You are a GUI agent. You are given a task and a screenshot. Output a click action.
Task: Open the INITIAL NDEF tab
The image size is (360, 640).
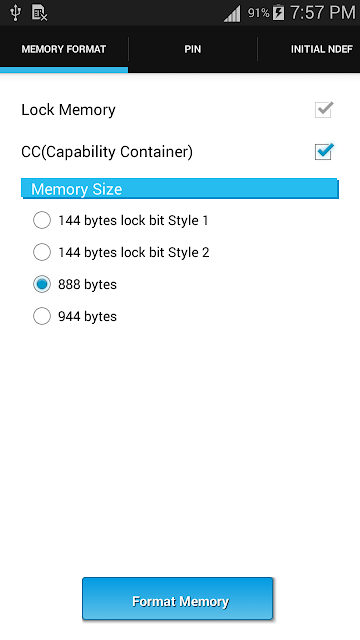click(322, 49)
